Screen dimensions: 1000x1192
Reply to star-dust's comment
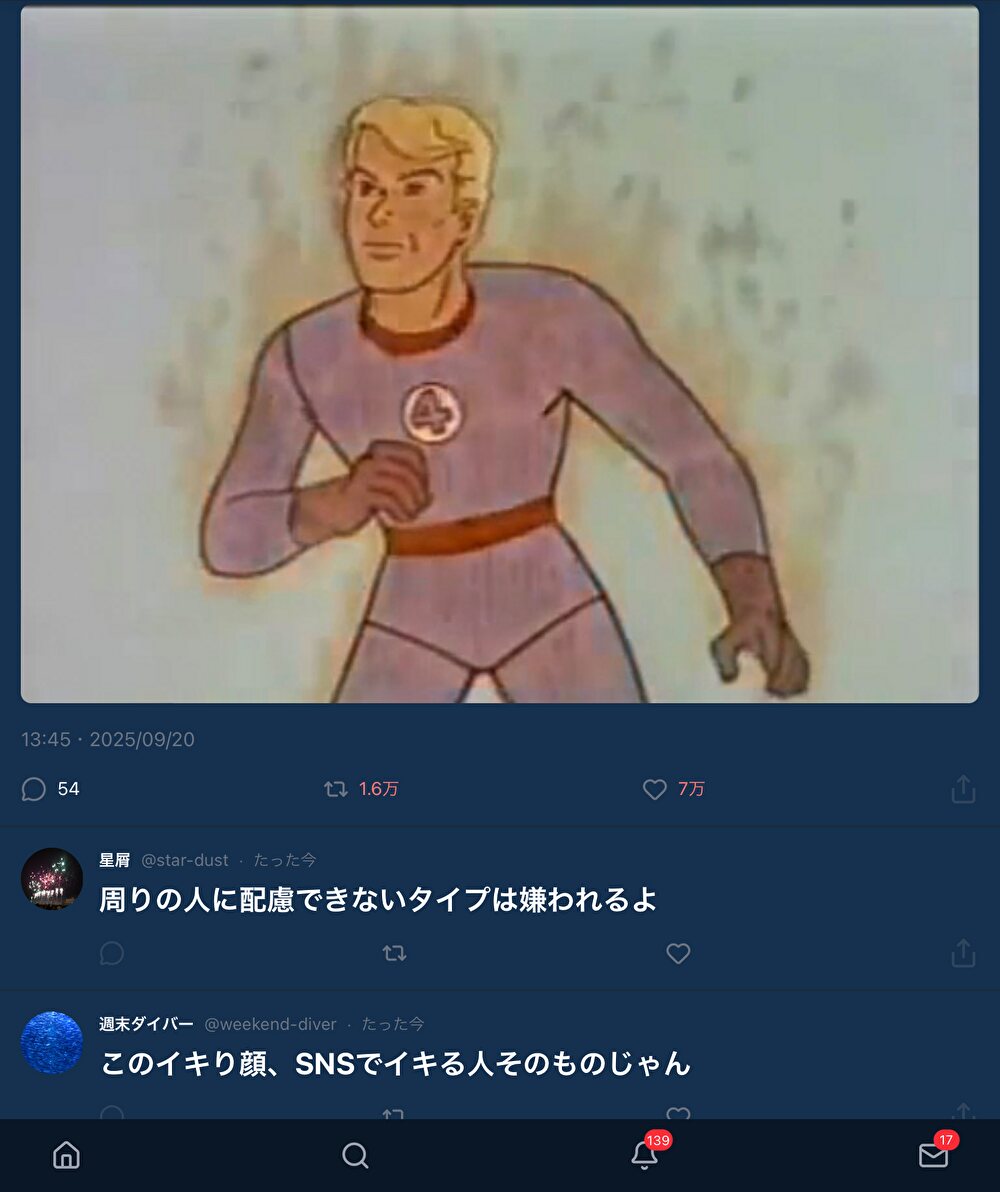point(112,953)
